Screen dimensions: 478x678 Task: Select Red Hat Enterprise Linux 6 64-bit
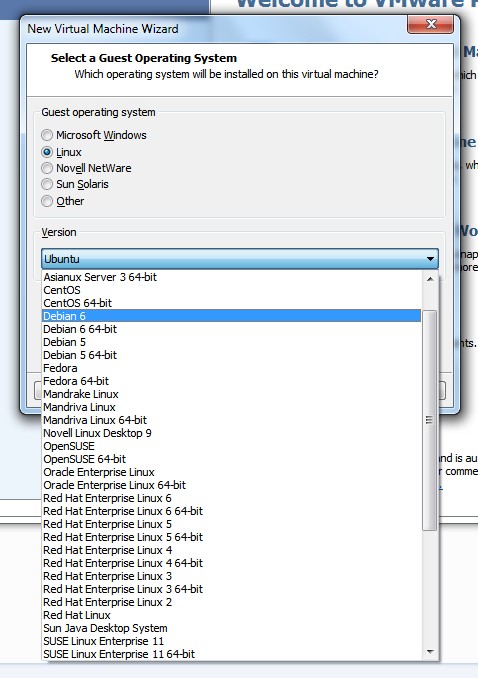click(231, 511)
